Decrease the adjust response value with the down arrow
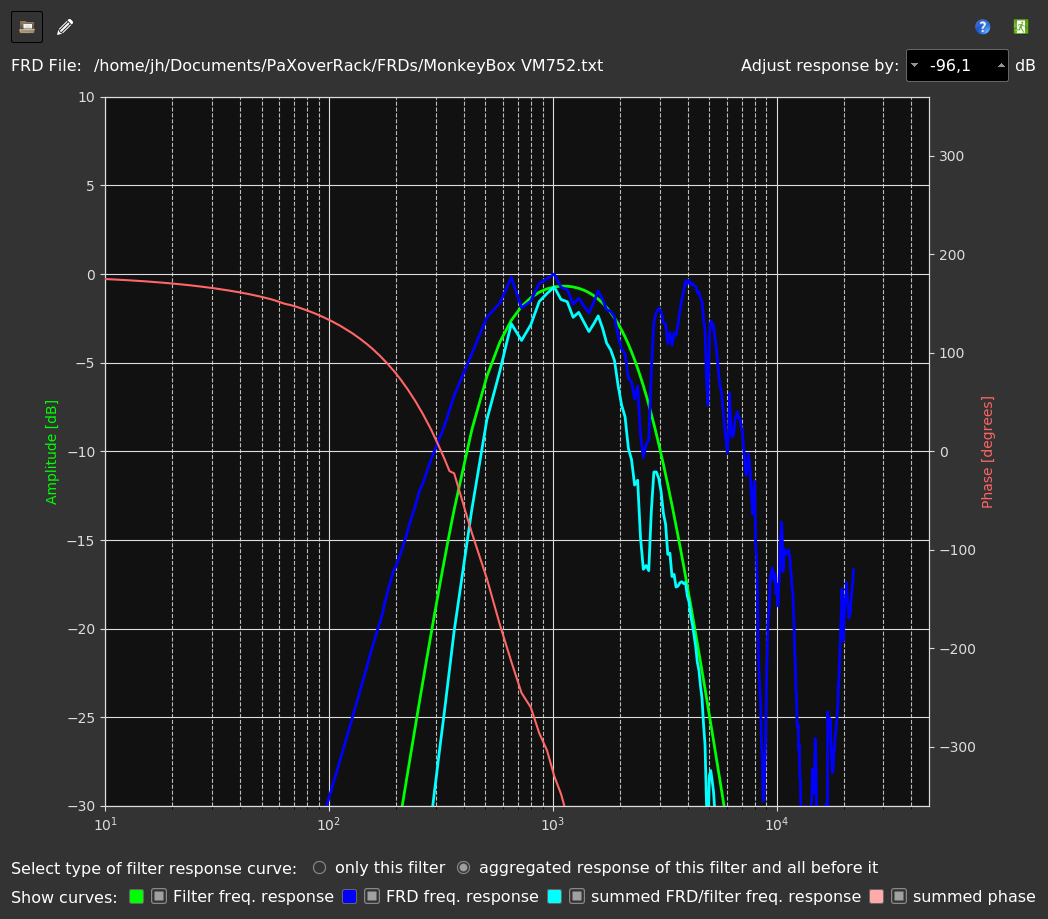The image size is (1048, 919). 914,65
